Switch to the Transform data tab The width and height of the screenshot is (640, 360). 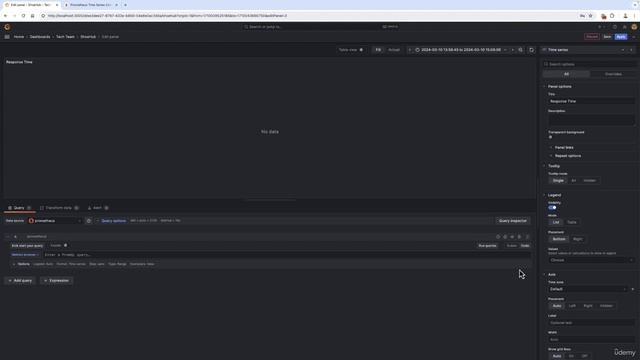click(x=59, y=208)
